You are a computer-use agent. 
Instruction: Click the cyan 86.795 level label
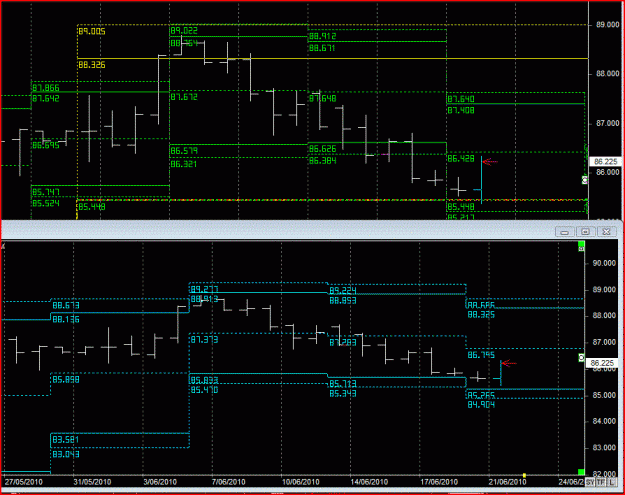(x=481, y=355)
